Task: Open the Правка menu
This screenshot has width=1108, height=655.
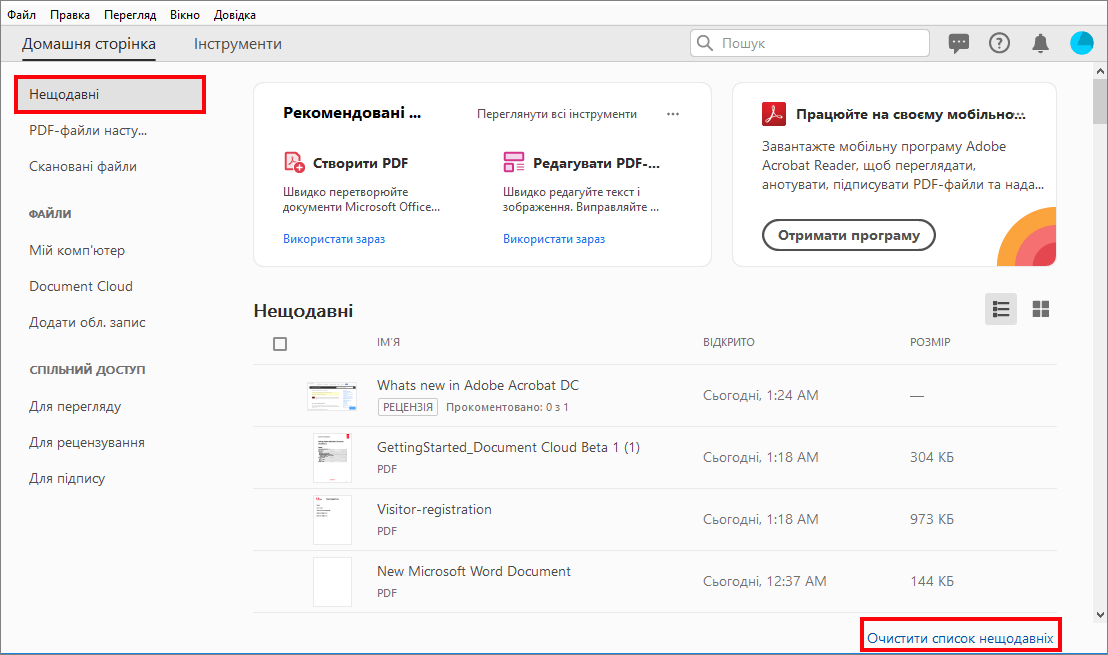Action: pyautogui.click(x=69, y=14)
